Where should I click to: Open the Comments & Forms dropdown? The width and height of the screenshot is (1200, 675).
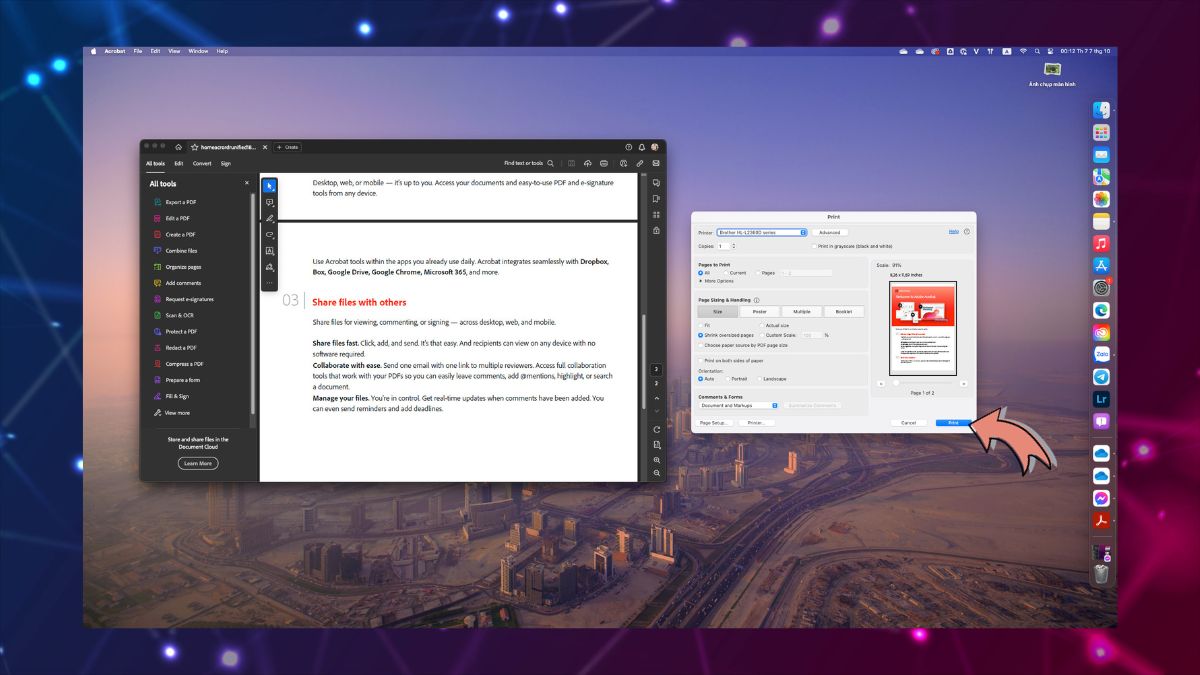tap(739, 405)
